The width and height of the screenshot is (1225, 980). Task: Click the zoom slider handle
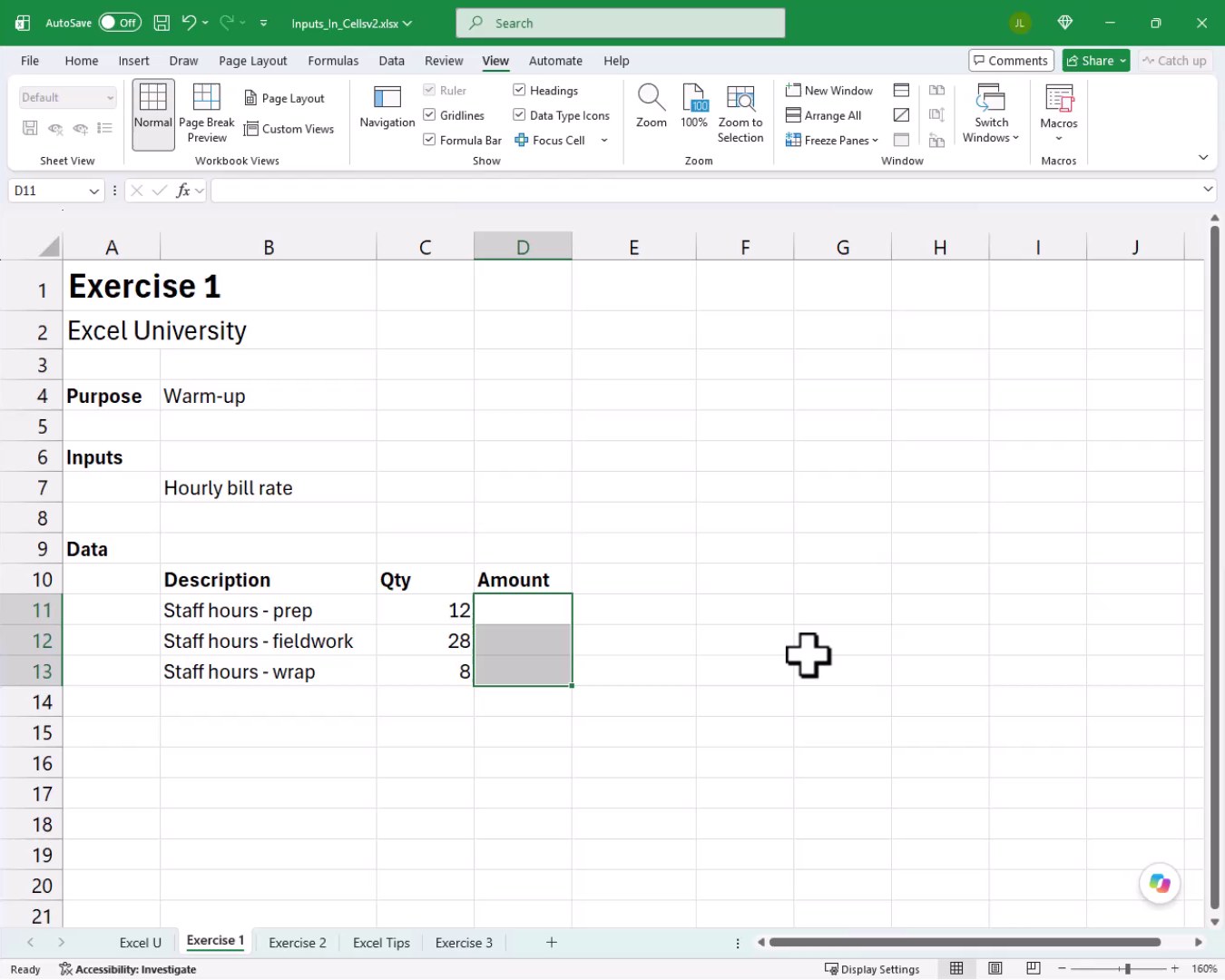tap(1127, 969)
